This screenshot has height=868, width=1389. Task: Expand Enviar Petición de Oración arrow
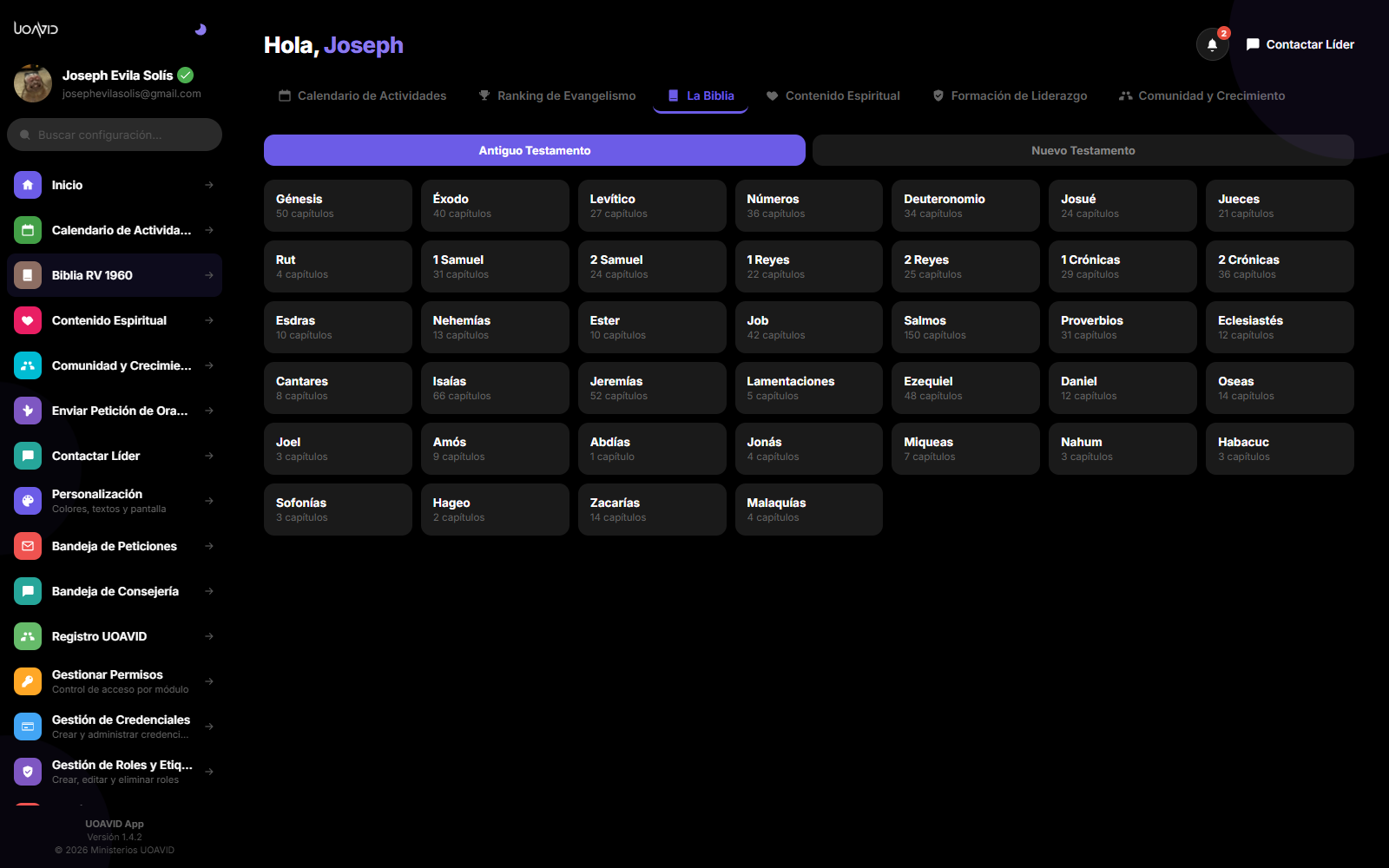209,411
